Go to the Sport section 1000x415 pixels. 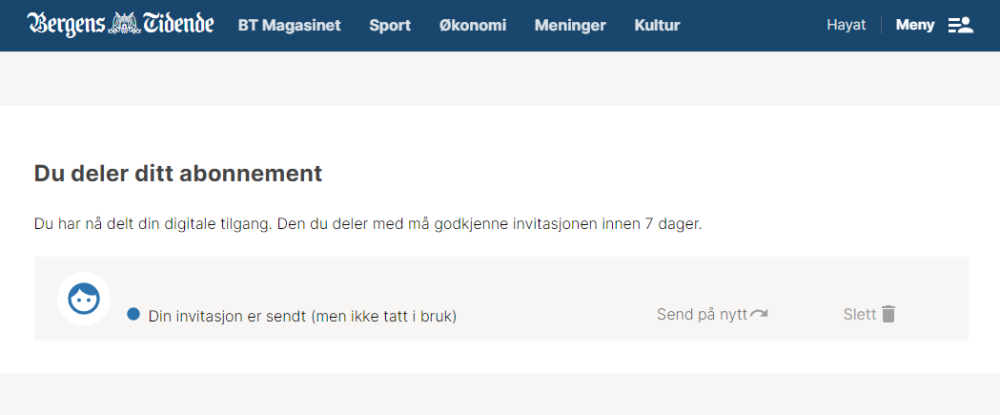tap(389, 25)
